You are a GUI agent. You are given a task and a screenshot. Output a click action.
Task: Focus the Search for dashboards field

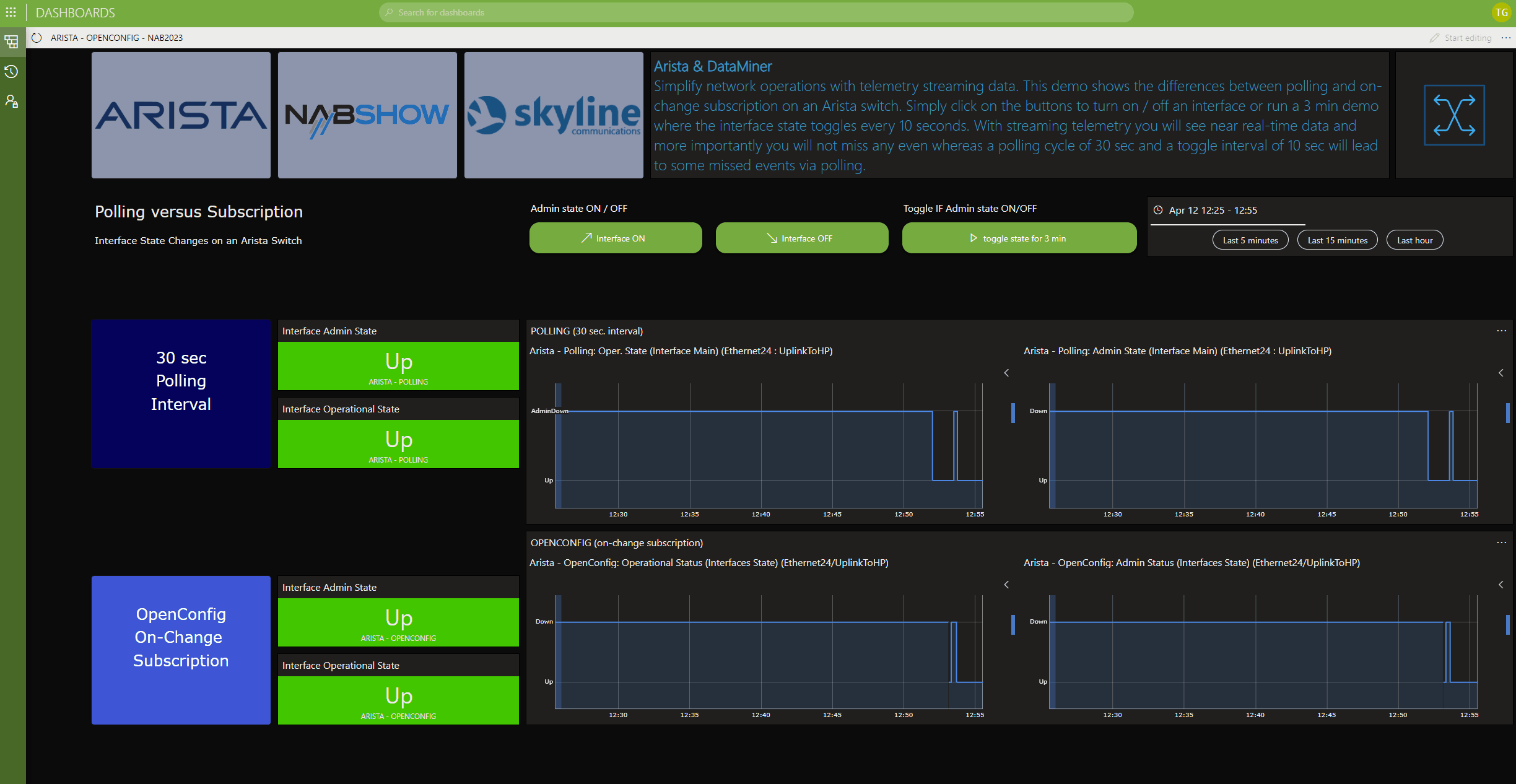coord(756,12)
